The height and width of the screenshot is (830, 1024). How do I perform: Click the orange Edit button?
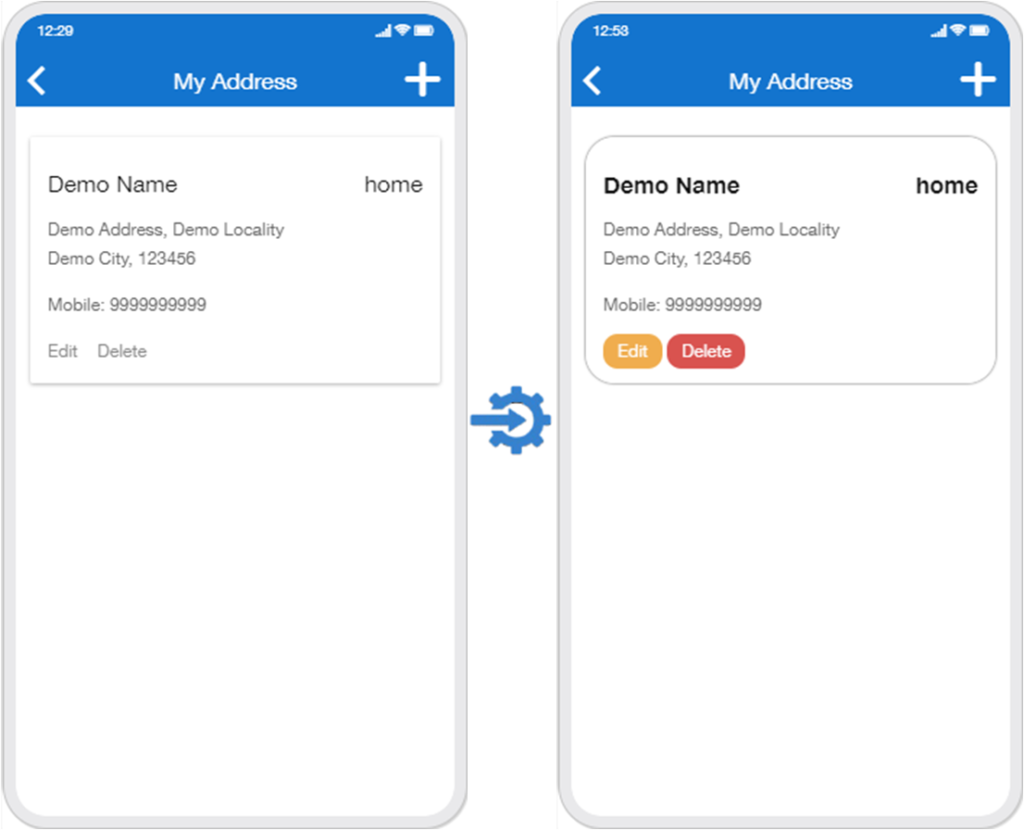(632, 351)
